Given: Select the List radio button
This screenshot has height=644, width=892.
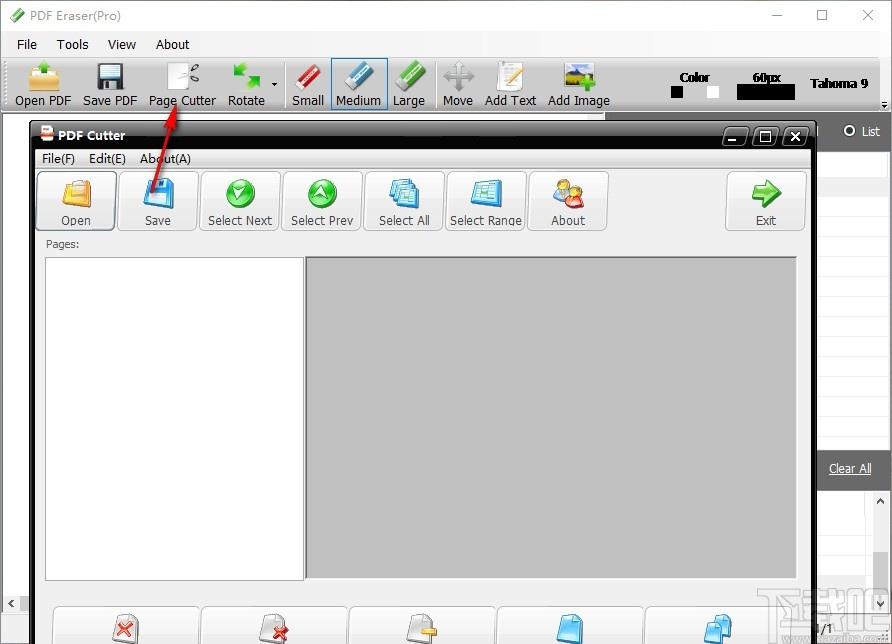Looking at the screenshot, I should click(x=849, y=131).
